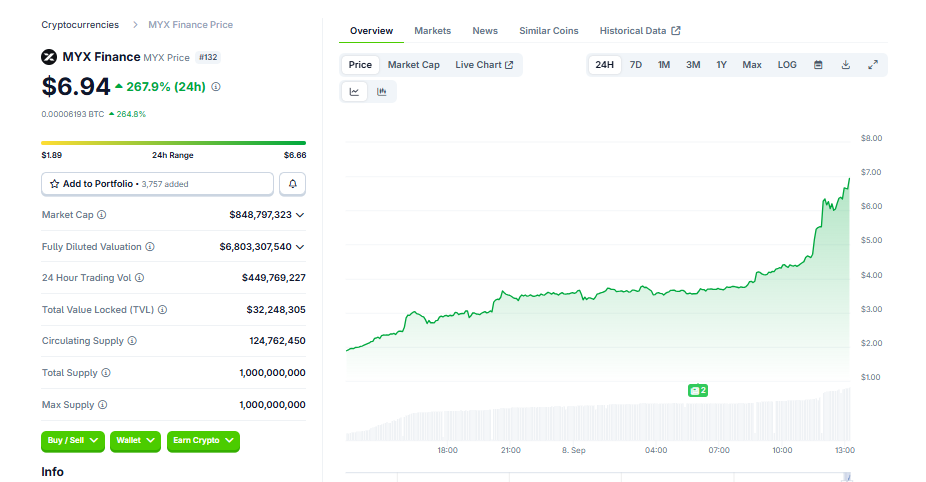
Task: Open the Similar Coins tab
Action: pos(549,31)
